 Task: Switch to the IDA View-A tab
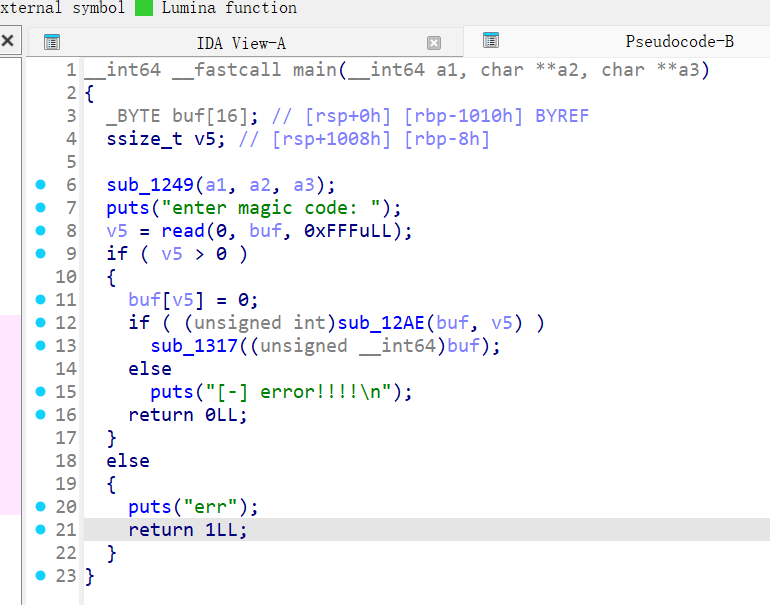240,43
